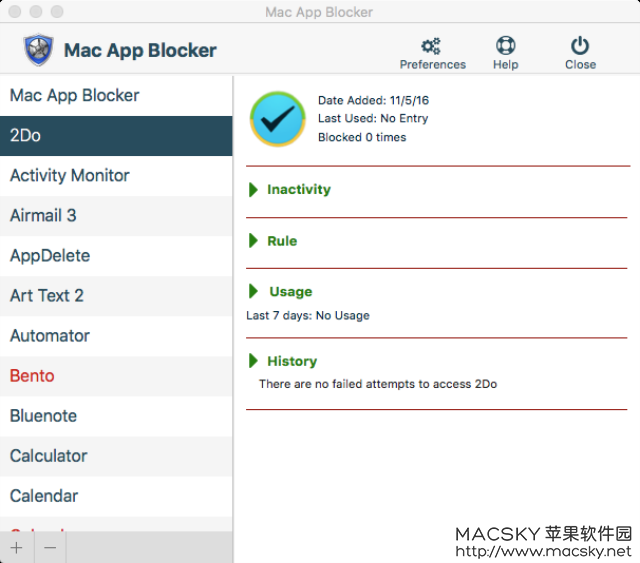Select Calendar in the list

click(x=116, y=496)
